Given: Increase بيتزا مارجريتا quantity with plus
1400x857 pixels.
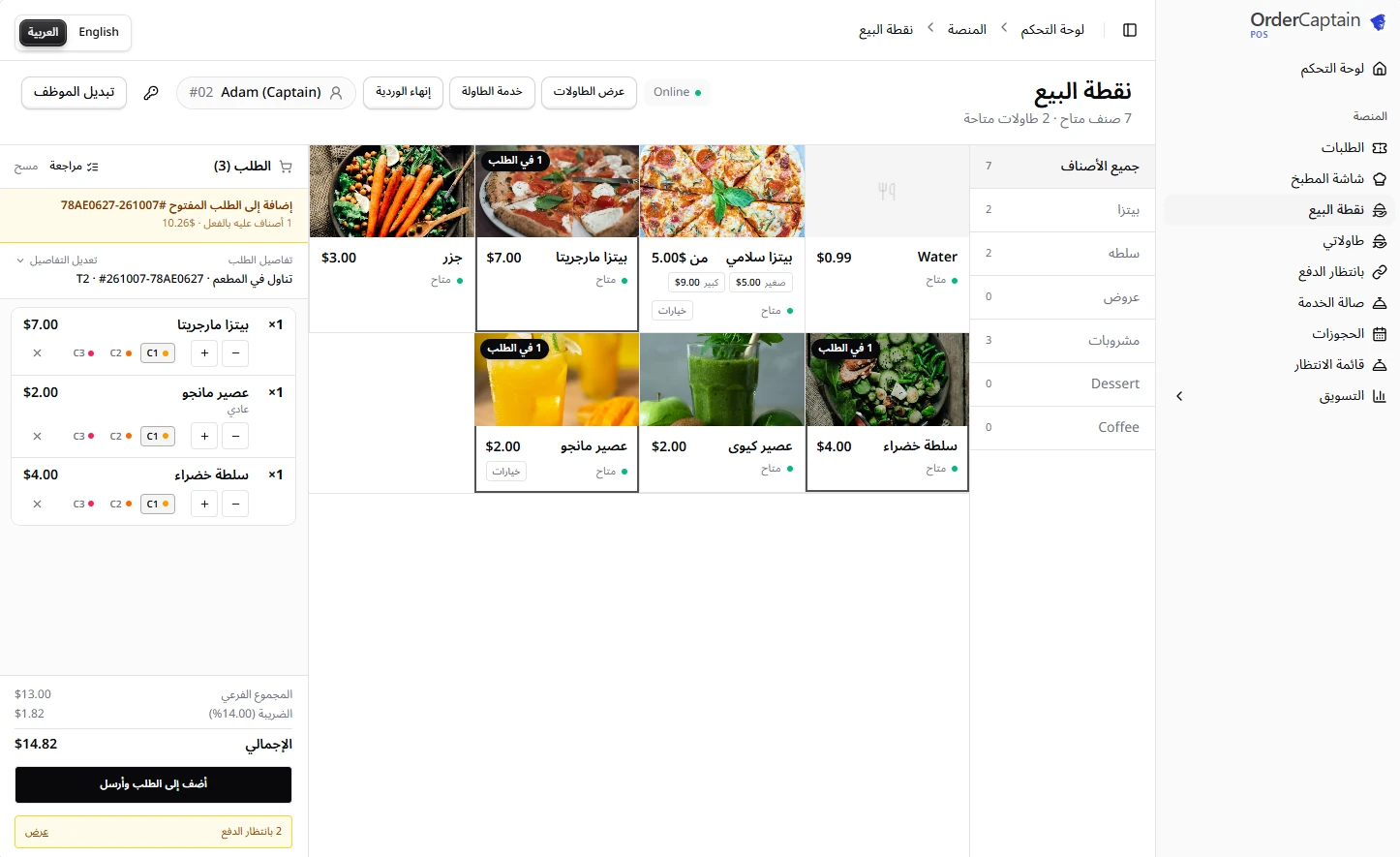Looking at the screenshot, I should [x=204, y=353].
